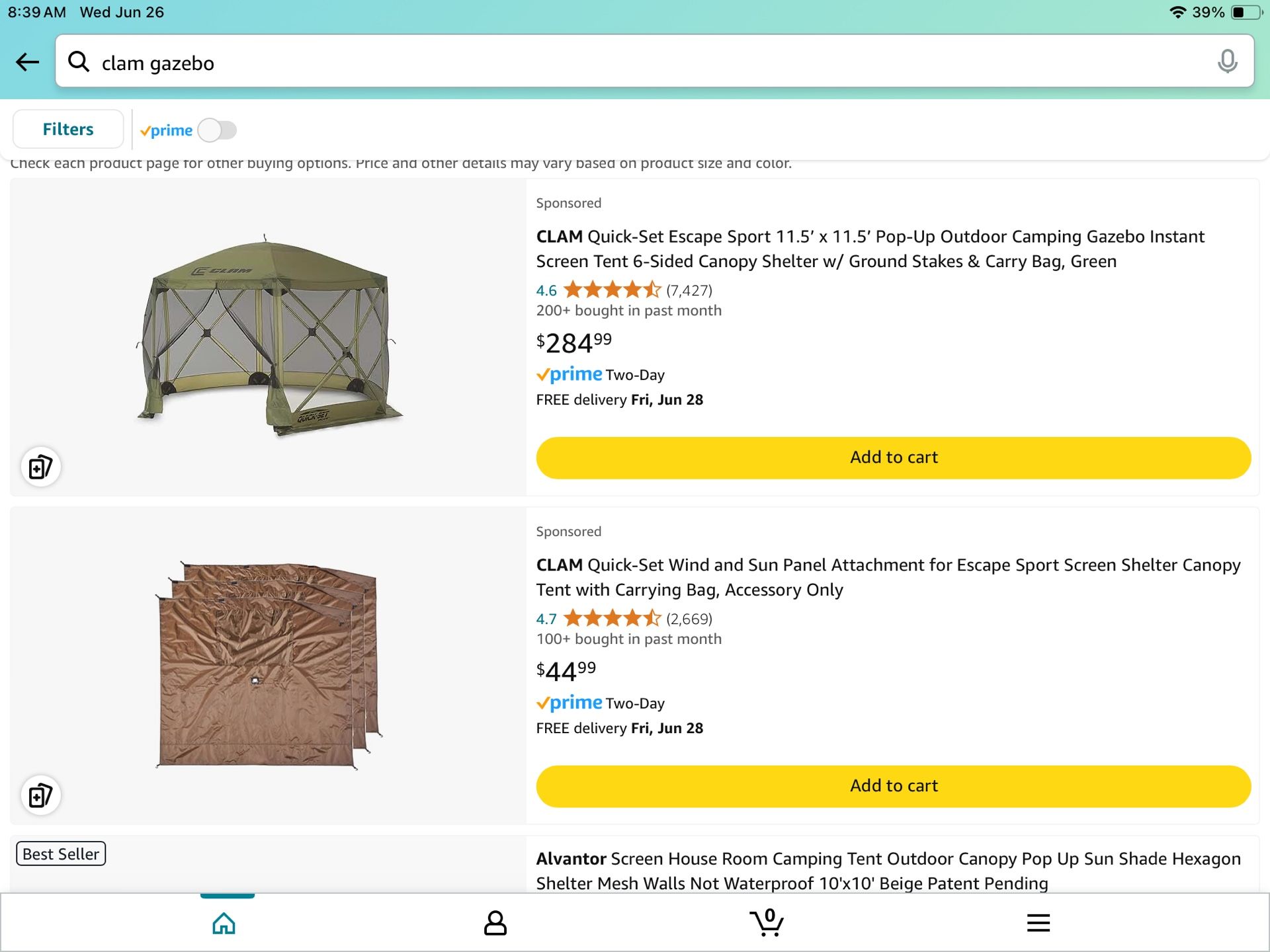This screenshot has height=952, width=1270.
Task: Tap the microphone voice search icon
Action: pyautogui.click(x=1227, y=61)
